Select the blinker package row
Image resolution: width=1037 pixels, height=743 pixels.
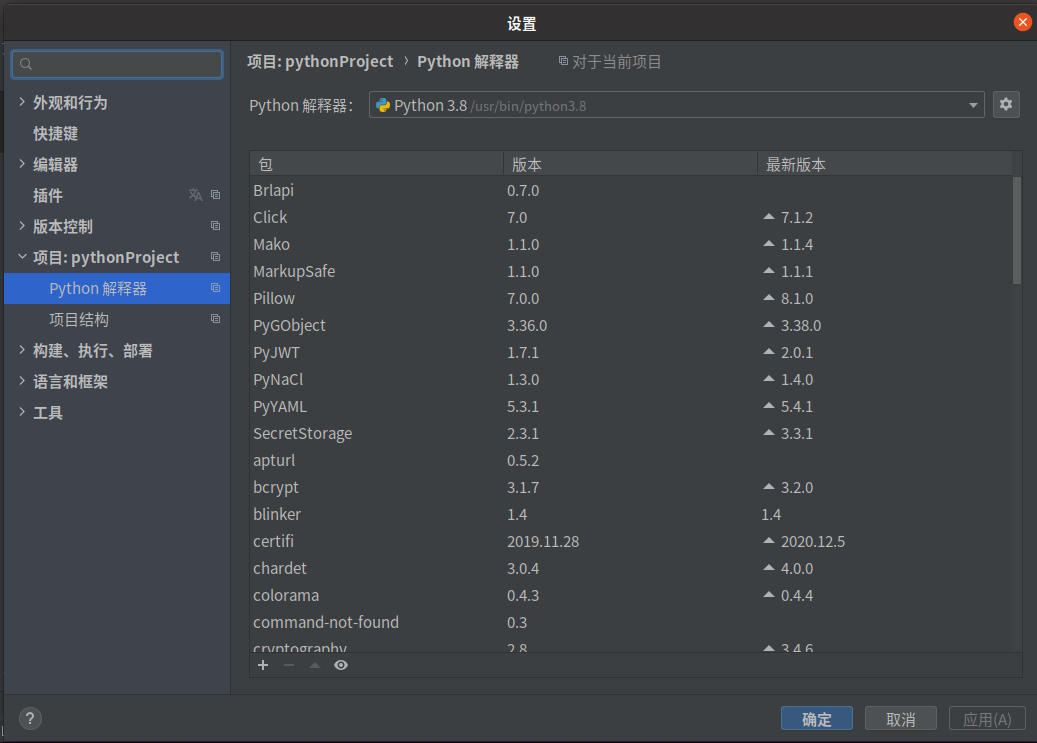click(631, 514)
